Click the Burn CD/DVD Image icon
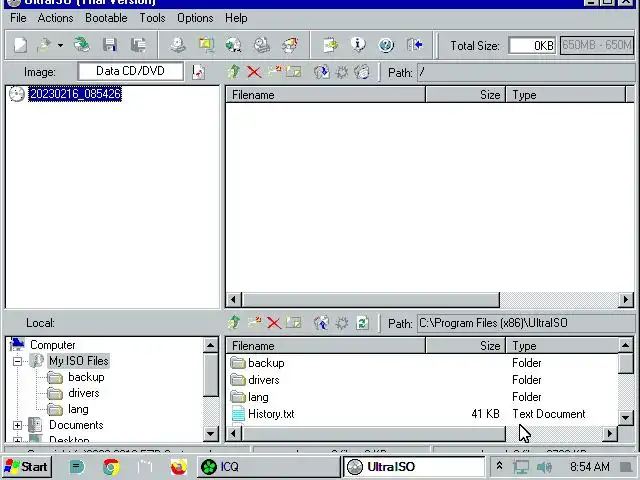This screenshot has width=640, height=480. (290, 45)
